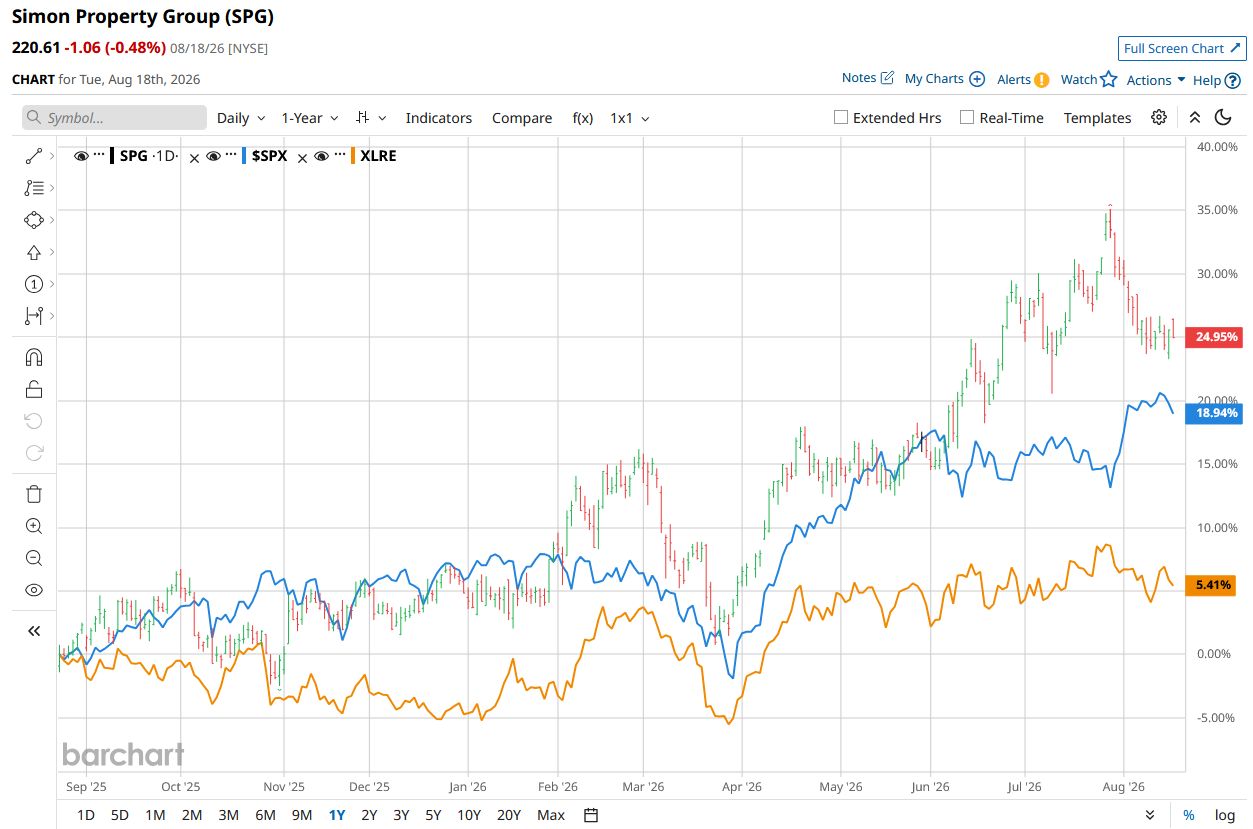
Task: Open the Indicators menu
Action: click(438, 118)
